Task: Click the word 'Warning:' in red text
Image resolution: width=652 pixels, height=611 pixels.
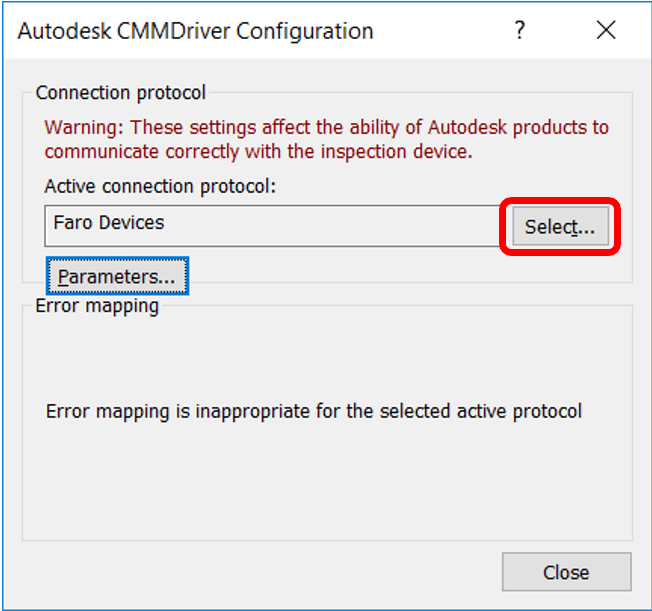Action: 85,127
